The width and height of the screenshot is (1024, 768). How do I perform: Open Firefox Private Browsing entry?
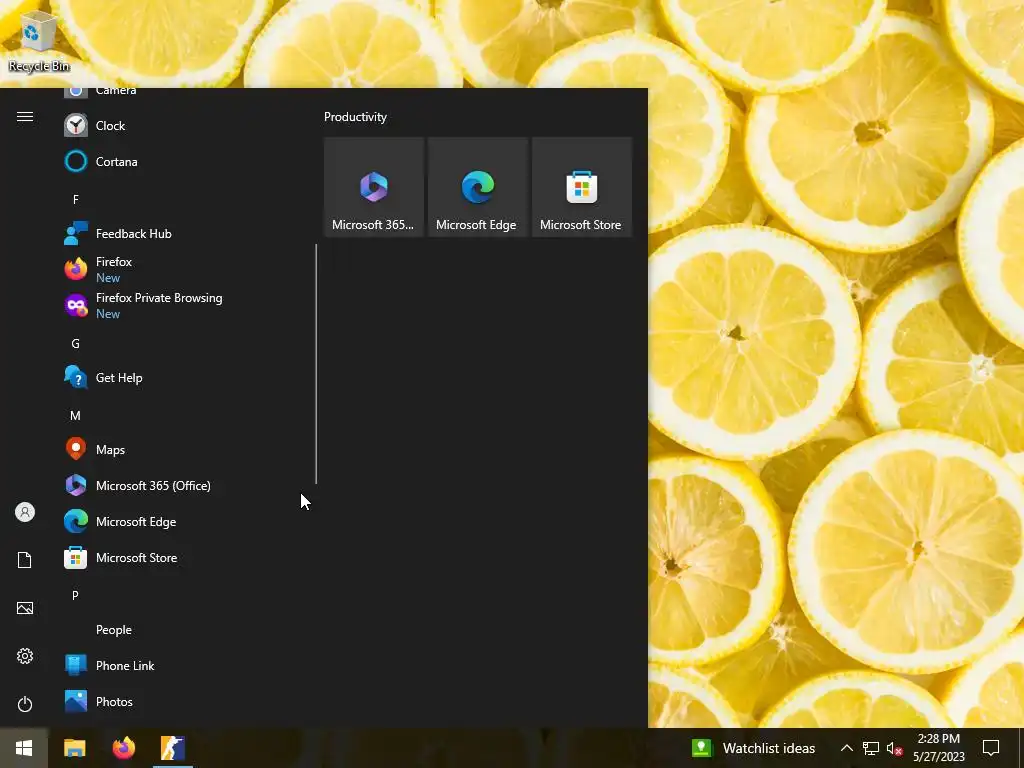tap(184, 305)
